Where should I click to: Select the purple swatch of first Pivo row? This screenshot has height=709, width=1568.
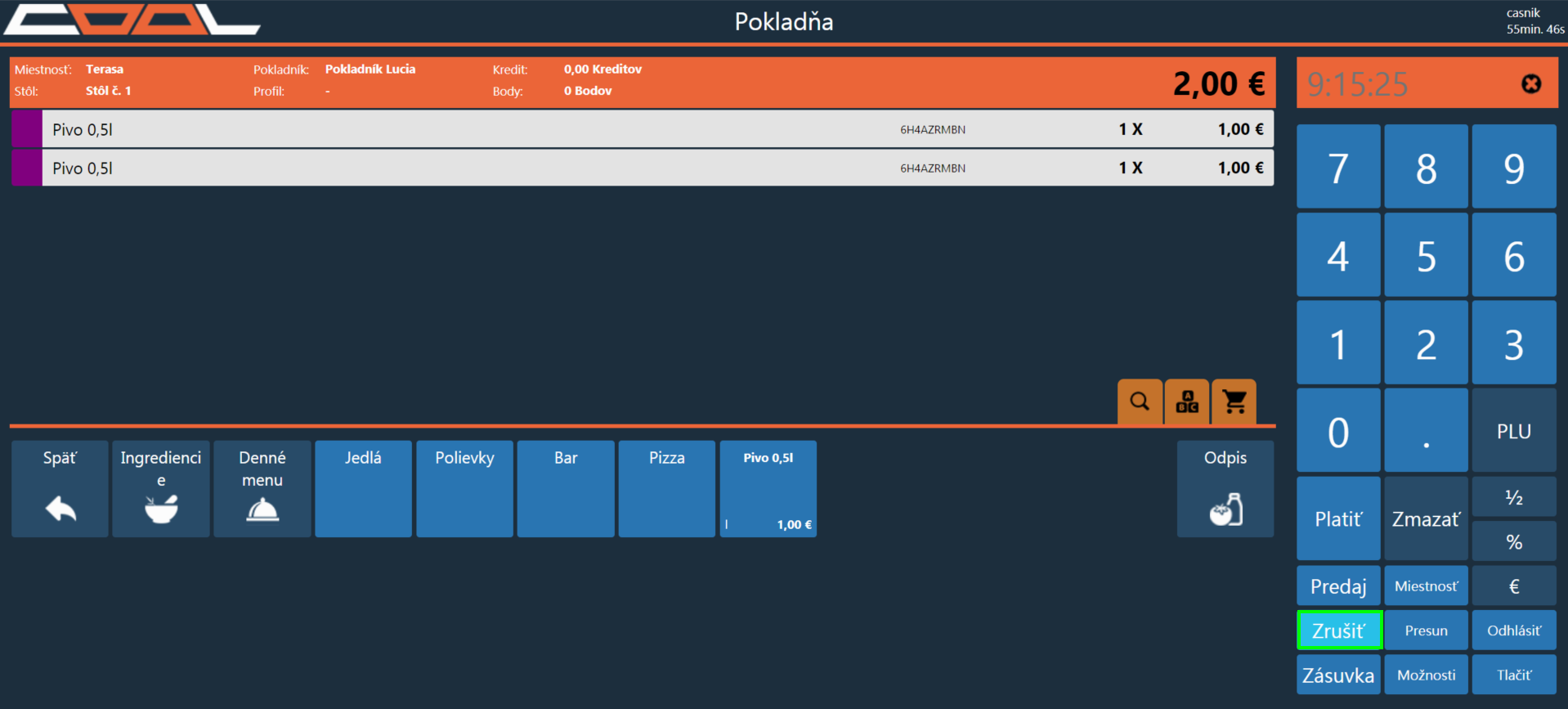[x=27, y=129]
